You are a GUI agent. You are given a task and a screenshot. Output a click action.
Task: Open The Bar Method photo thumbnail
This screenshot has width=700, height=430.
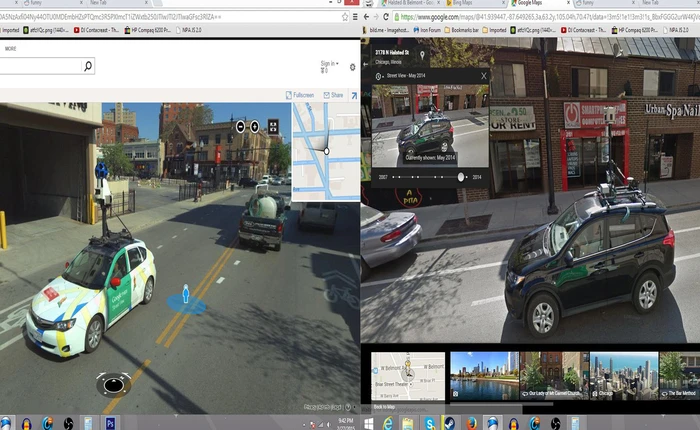(679, 376)
